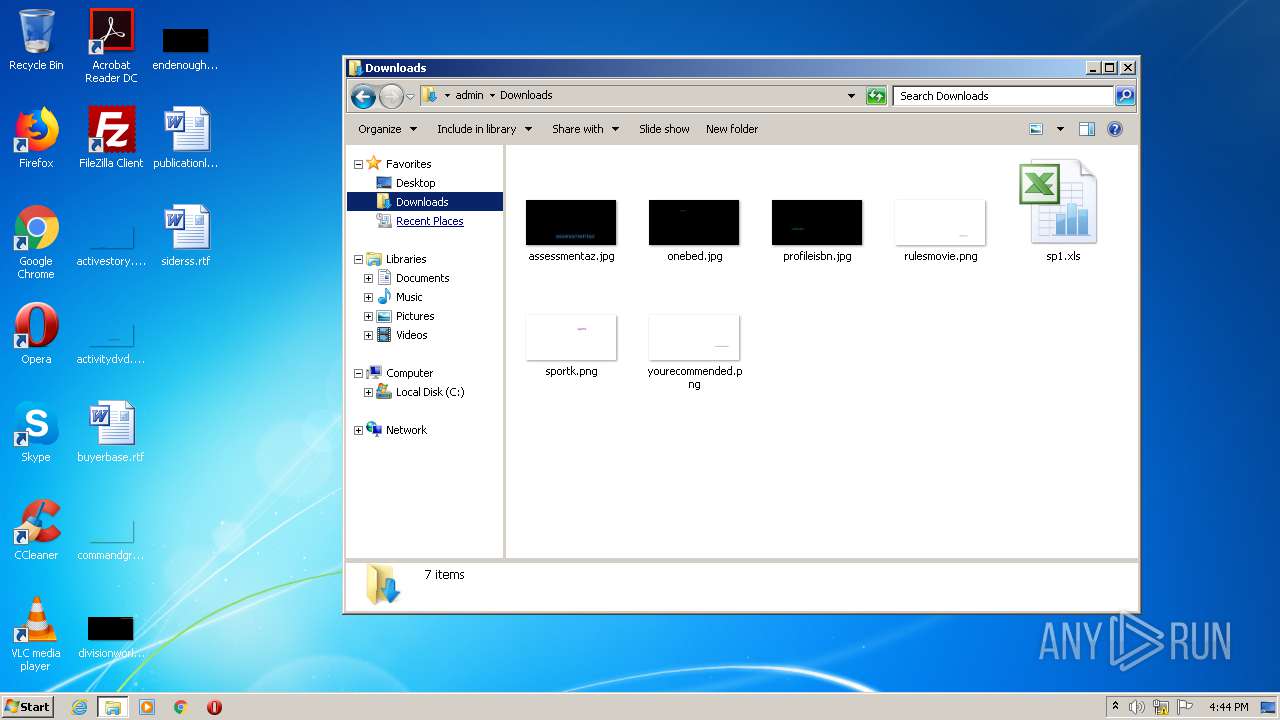
Task: Click the taskbar clock showing 4:44 PM
Action: click(x=1228, y=707)
